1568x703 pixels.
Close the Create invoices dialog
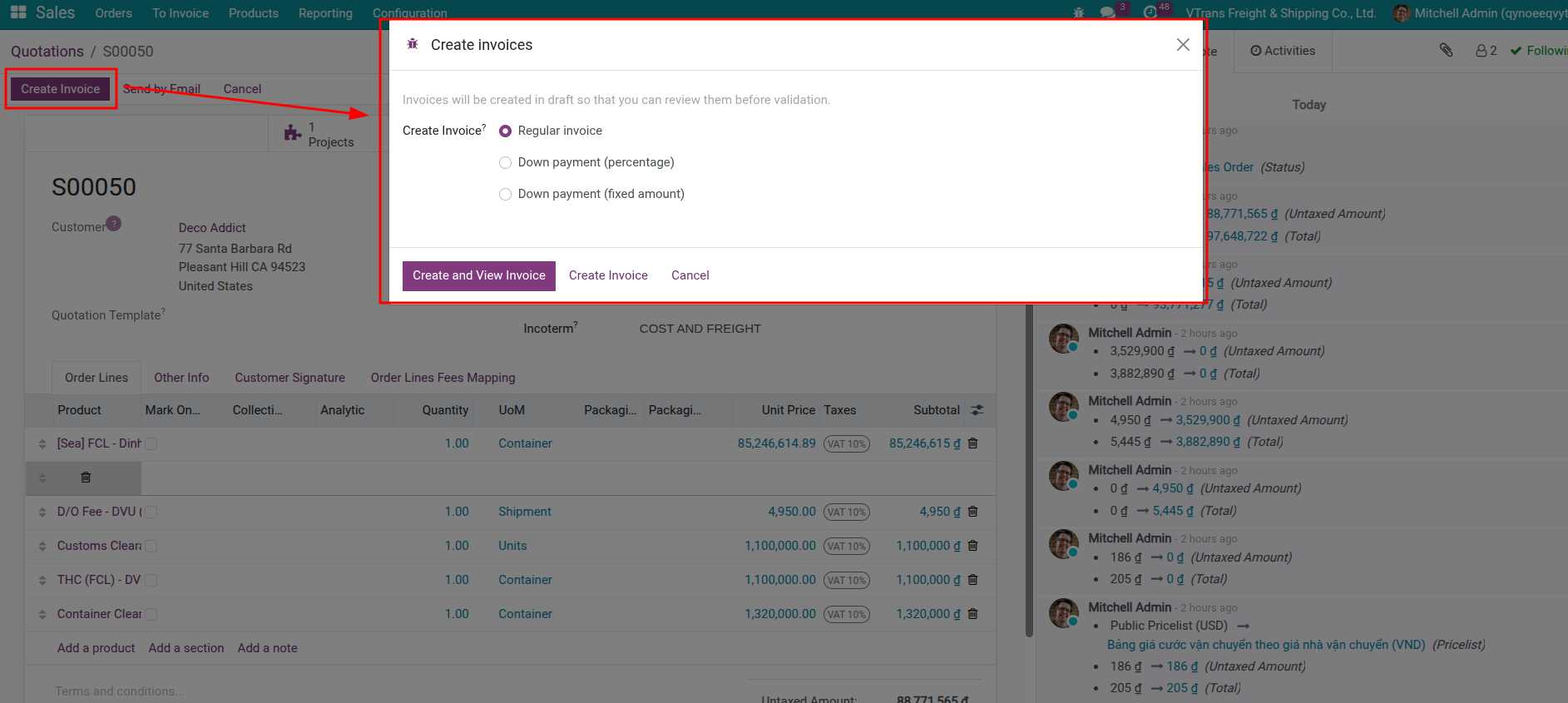pyautogui.click(x=1182, y=45)
